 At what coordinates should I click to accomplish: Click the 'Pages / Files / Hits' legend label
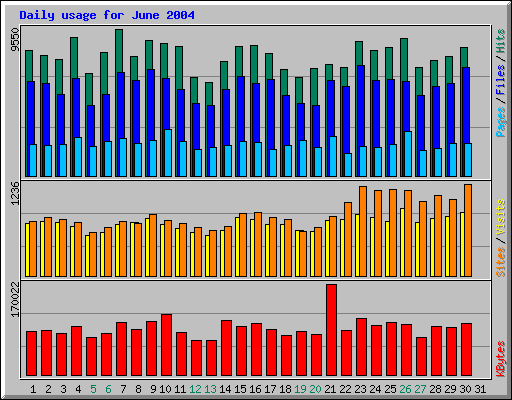[x=500, y=83]
